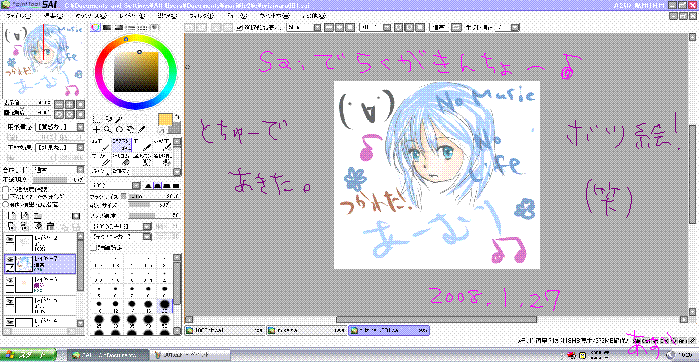
Task: Toggle advanced settings checkbox in brush panel
Action: [94, 247]
